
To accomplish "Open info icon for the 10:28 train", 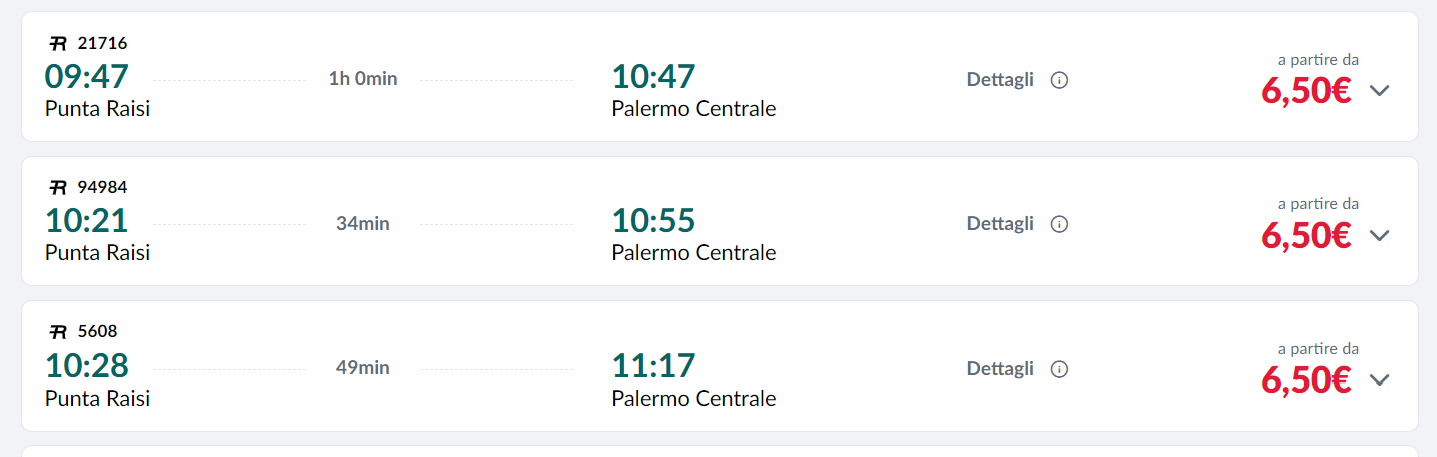I will [x=1060, y=369].
